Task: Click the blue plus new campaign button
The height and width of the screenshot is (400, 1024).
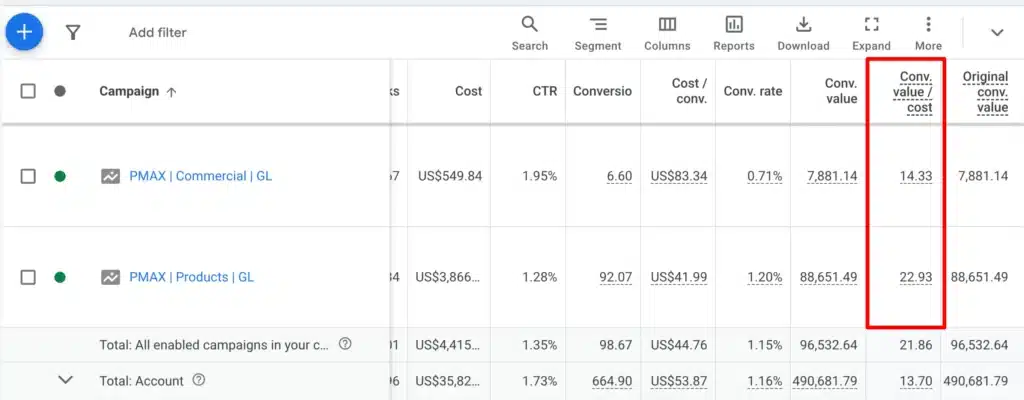Action: [24, 32]
